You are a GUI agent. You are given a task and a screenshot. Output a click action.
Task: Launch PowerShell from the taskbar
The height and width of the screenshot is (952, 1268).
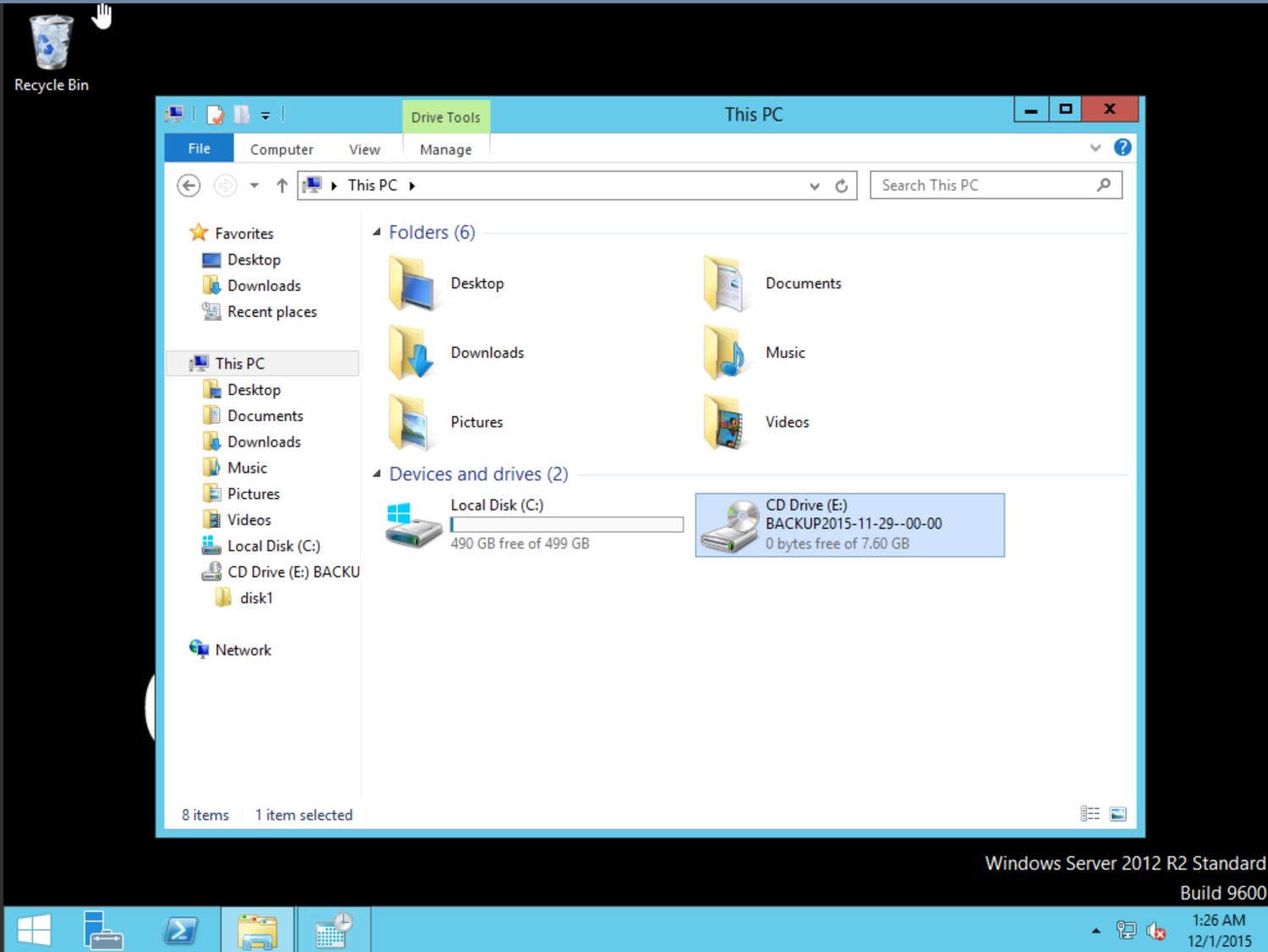pyautogui.click(x=180, y=930)
